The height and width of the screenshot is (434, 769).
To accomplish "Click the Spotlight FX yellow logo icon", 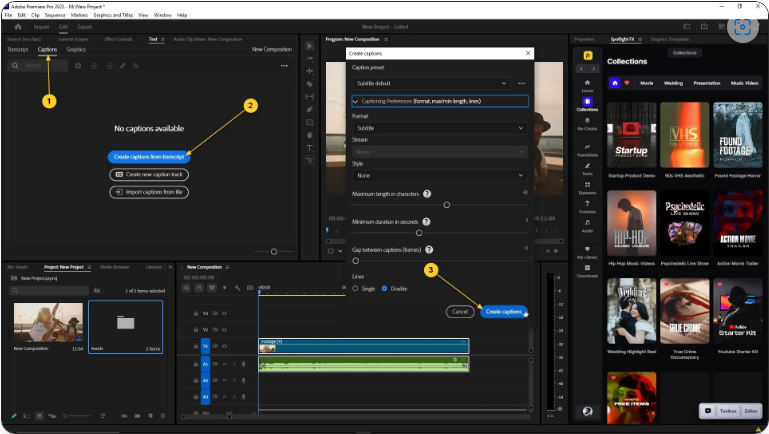I will coord(588,55).
